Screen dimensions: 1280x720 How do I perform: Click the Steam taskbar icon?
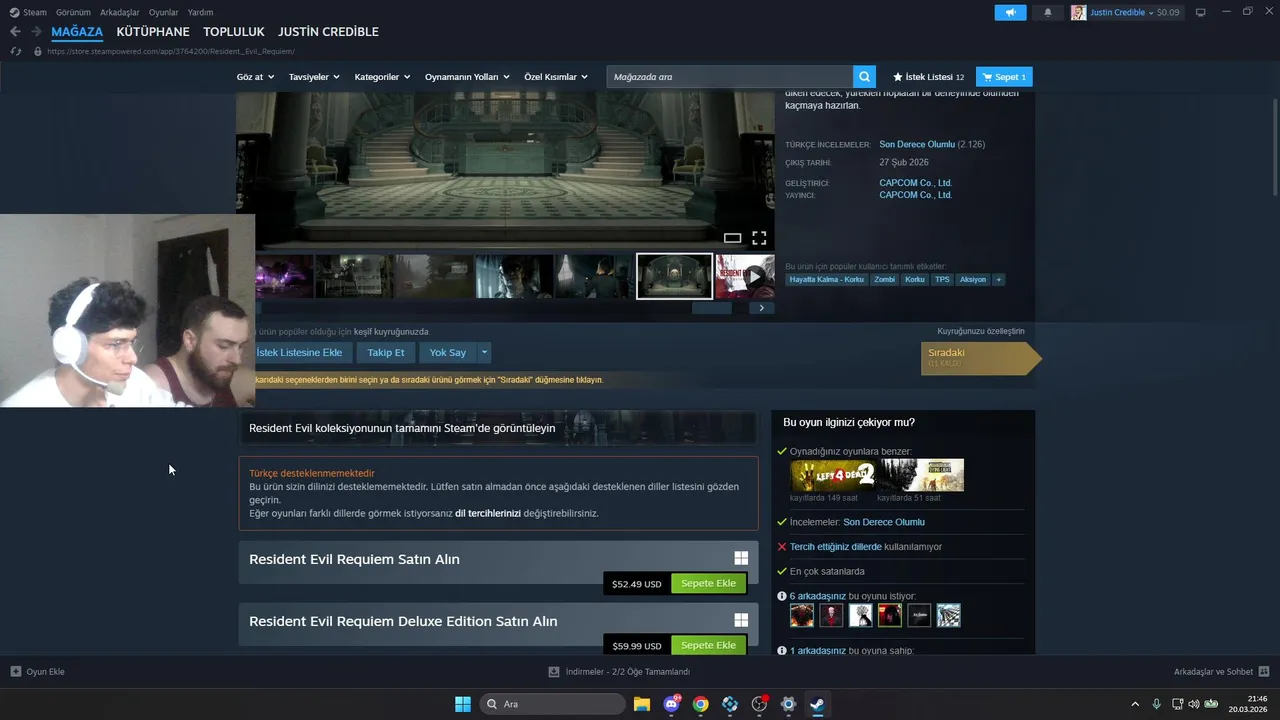[x=817, y=704]
